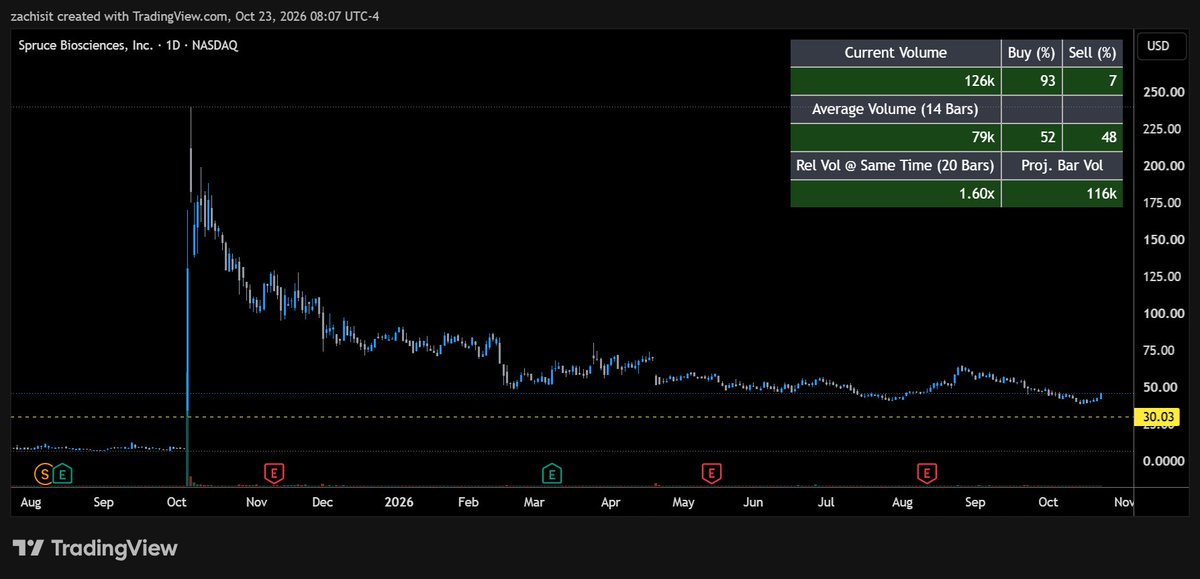Click the 93 buy percent cell
Viewport: 1200px width, 579px height.
coord(1031,81)
